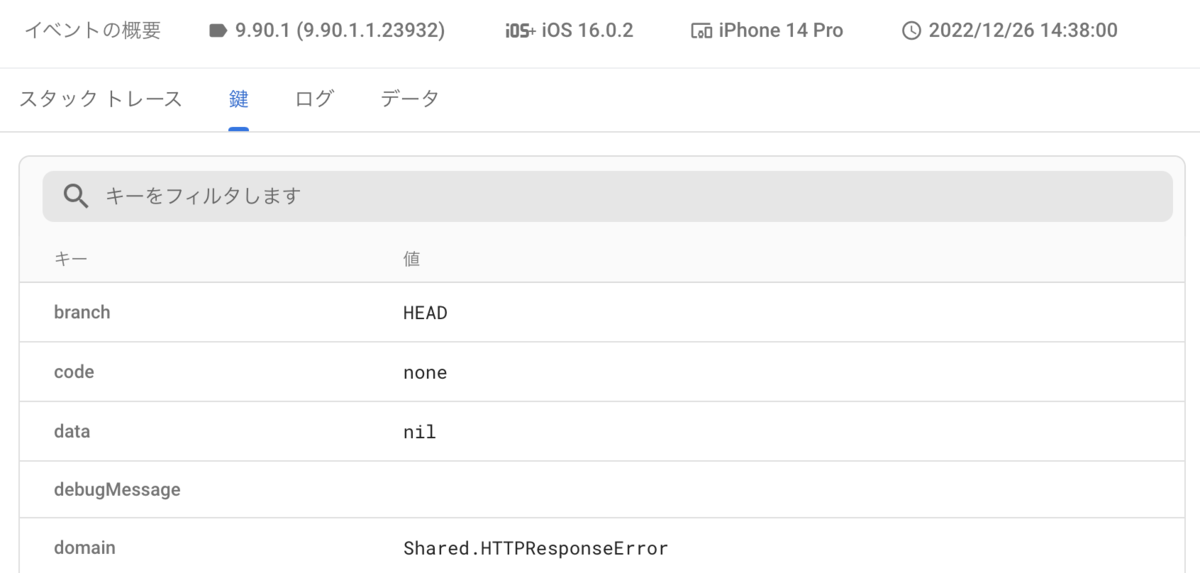The width and height of the screenshot is (1200, 573).
Task: Click the app version 9.90.1 (9.90.1.1.23932) text
Action: pyautogui.click(x=340, y=31)
